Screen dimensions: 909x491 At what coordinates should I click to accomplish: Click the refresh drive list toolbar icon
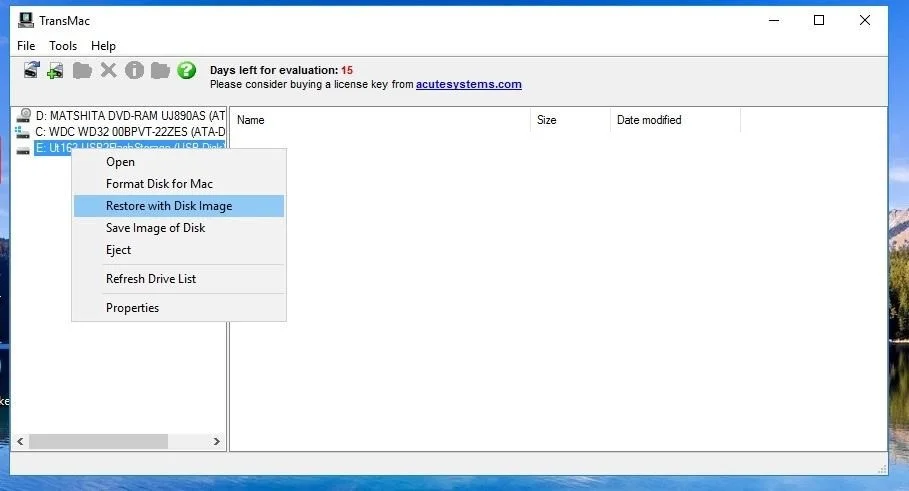[x=31, y=70]
